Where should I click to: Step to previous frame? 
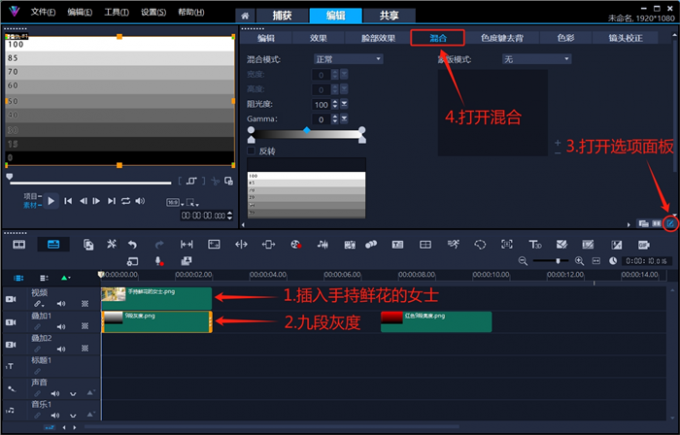click(x=83, y=201)
